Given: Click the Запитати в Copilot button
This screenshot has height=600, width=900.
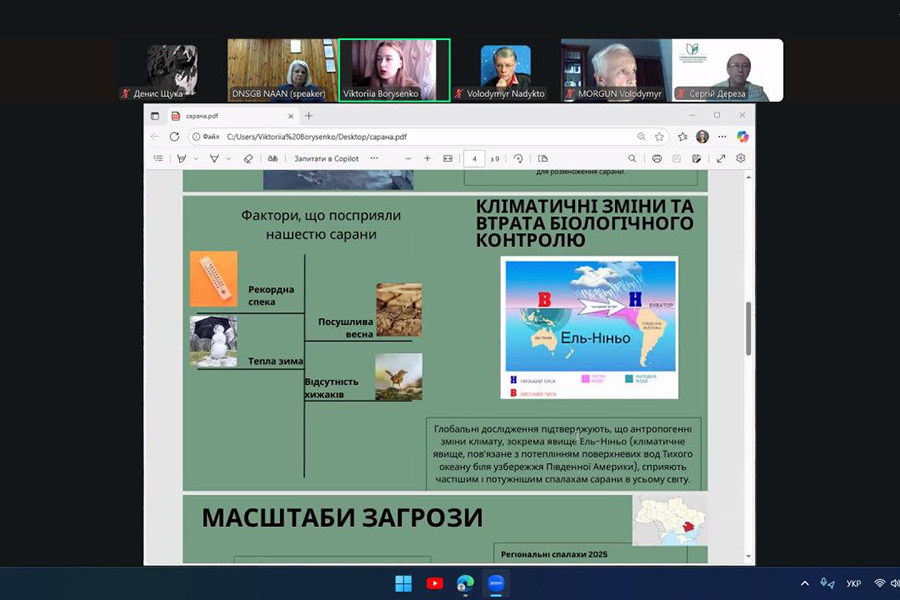Looking at the screenshot, I should point(326,158).
